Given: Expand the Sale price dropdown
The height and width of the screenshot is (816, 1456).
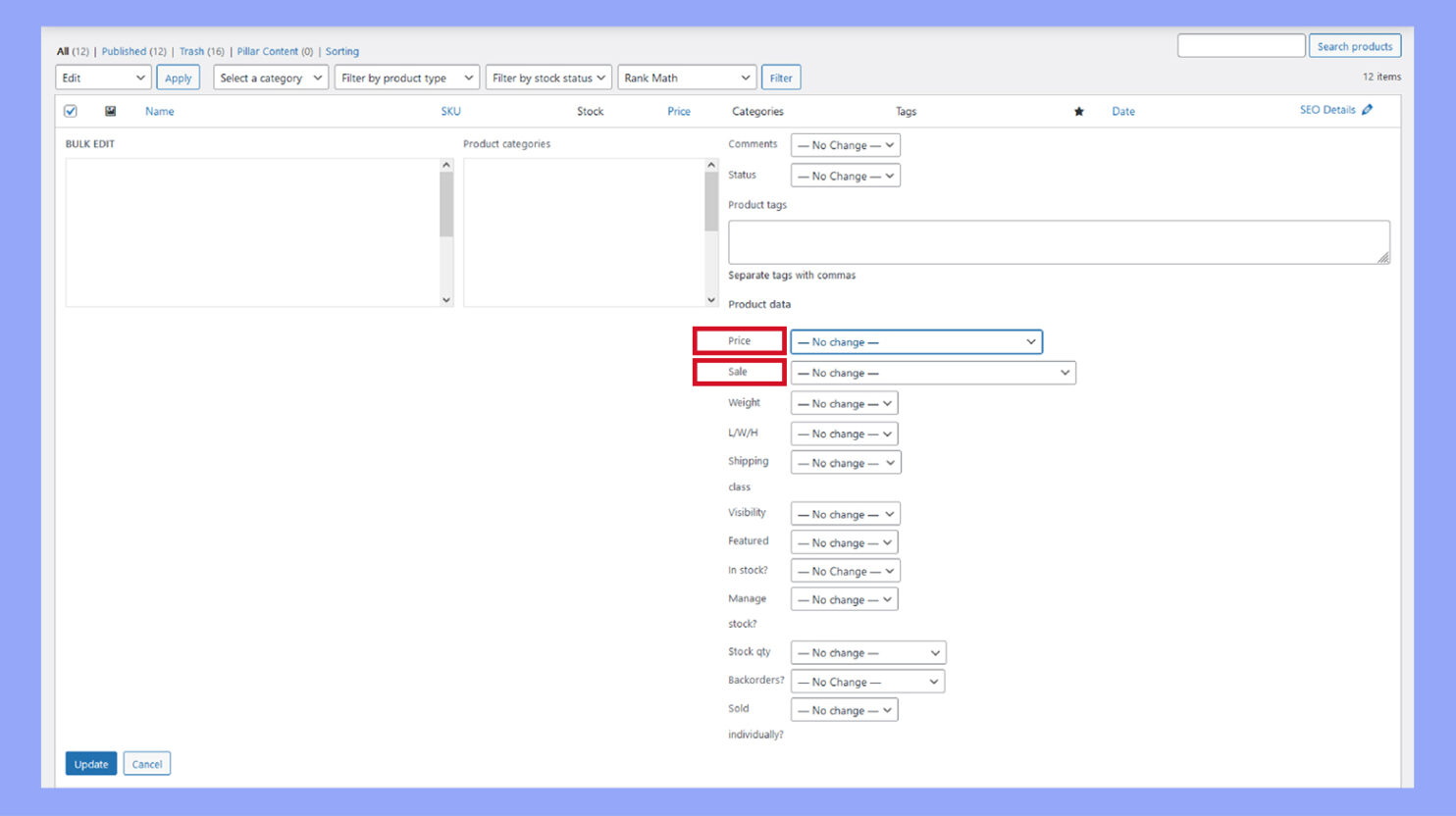Looking at the screenshot, I should click(x=932, y=373).
